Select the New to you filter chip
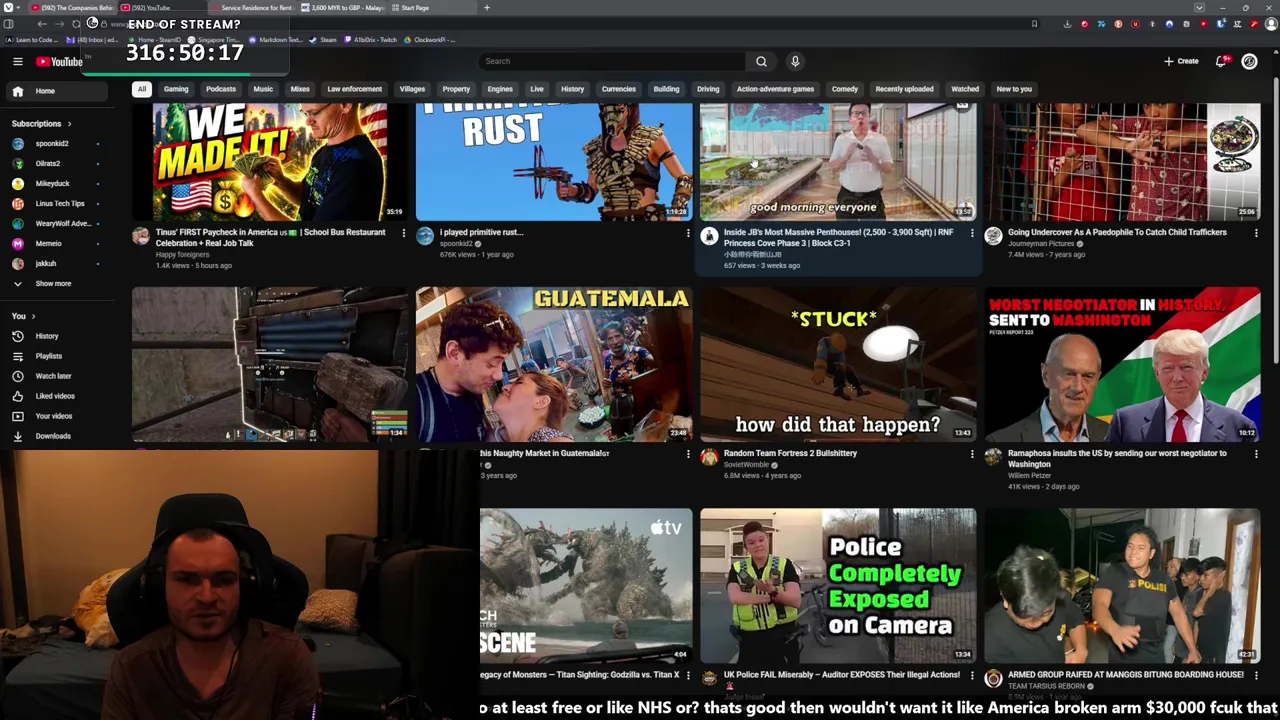Image resolution: width=1280 pixels, height=720 pixels. [x=1014, y=89]
